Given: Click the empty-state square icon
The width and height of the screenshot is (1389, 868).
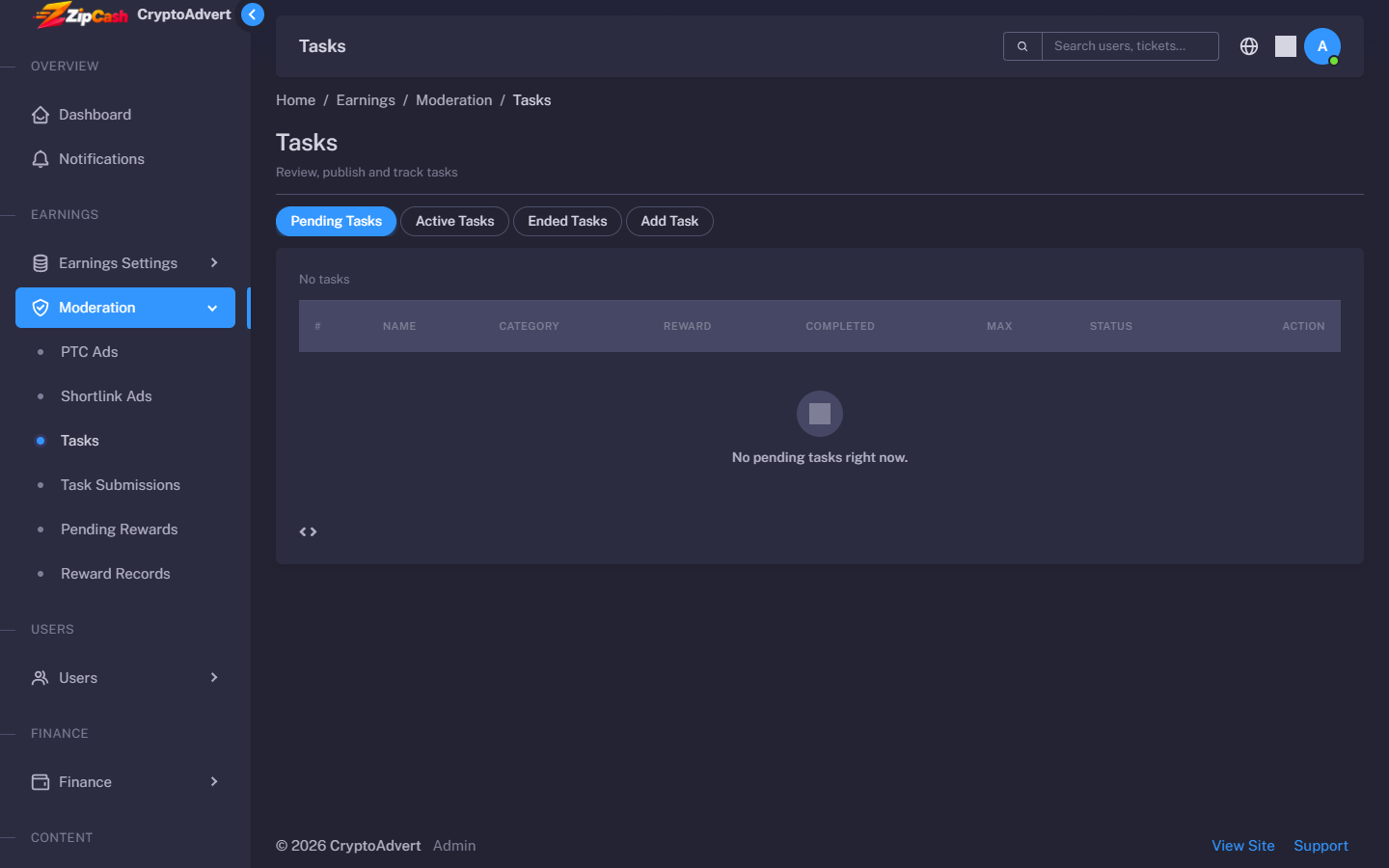Looking at the screenshot, I should 820,414.
